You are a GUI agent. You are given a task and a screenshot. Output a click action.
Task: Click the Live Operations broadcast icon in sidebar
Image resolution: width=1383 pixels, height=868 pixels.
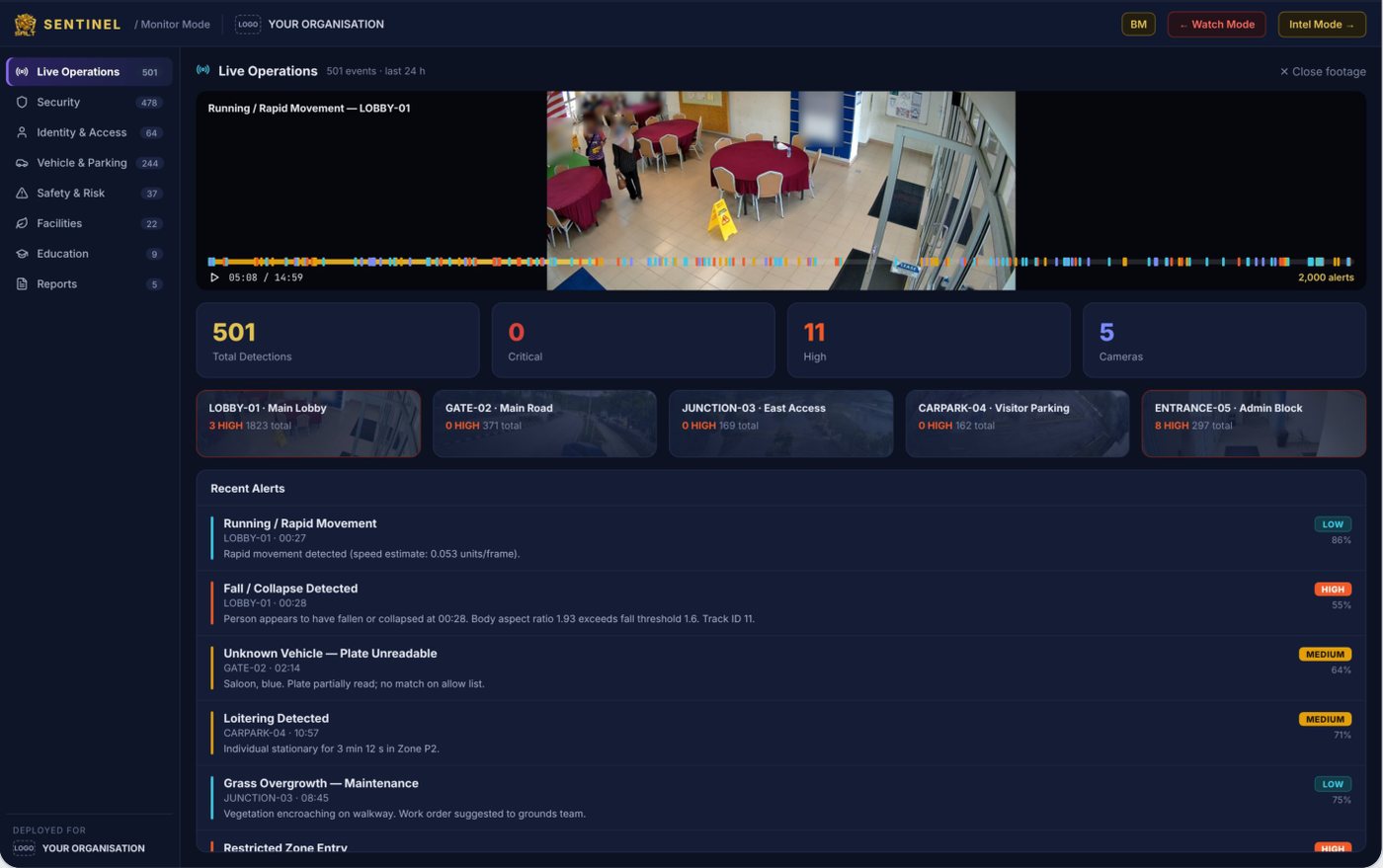coord(22,72)
